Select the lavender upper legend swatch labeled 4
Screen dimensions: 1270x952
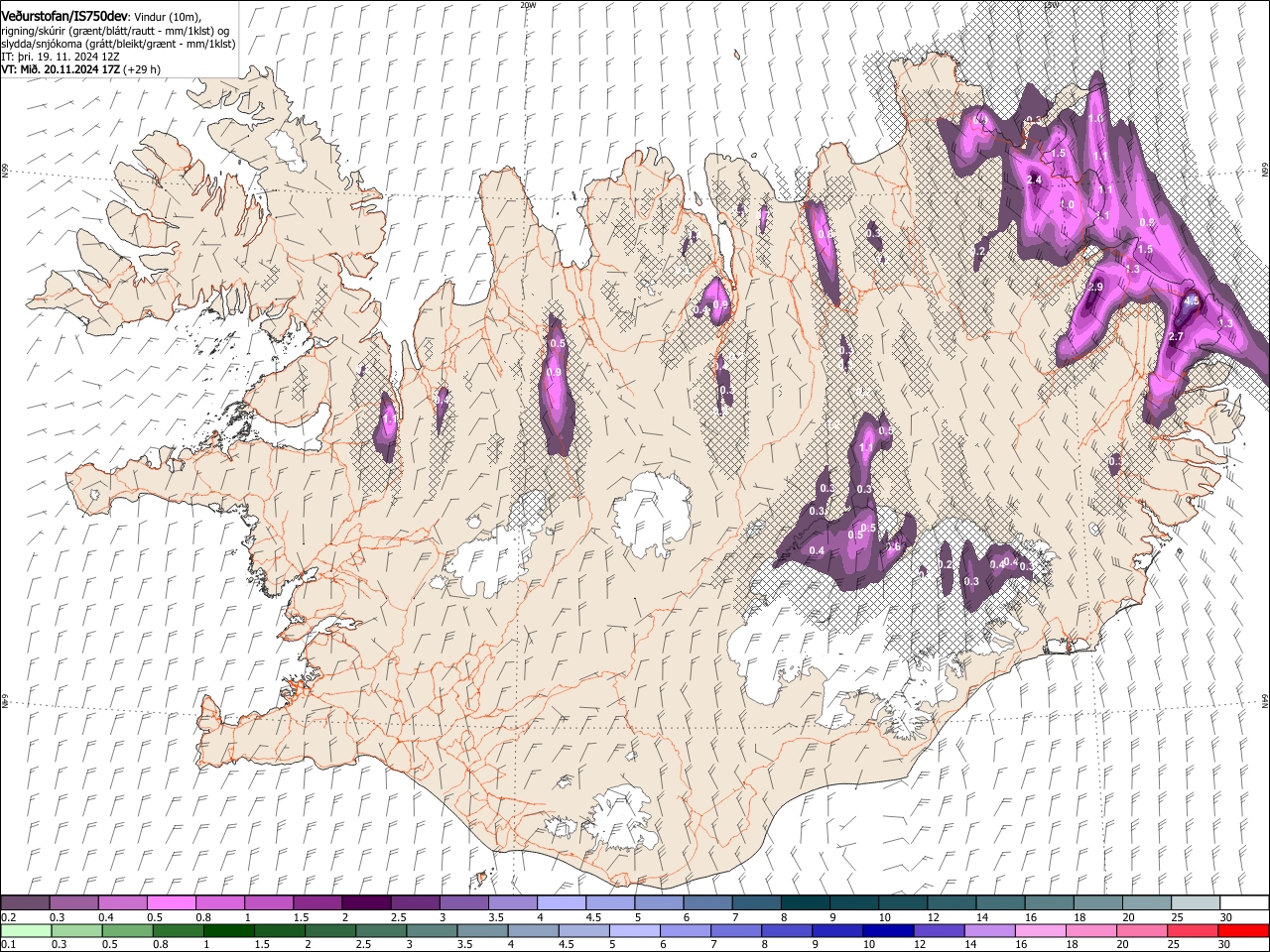560,903
